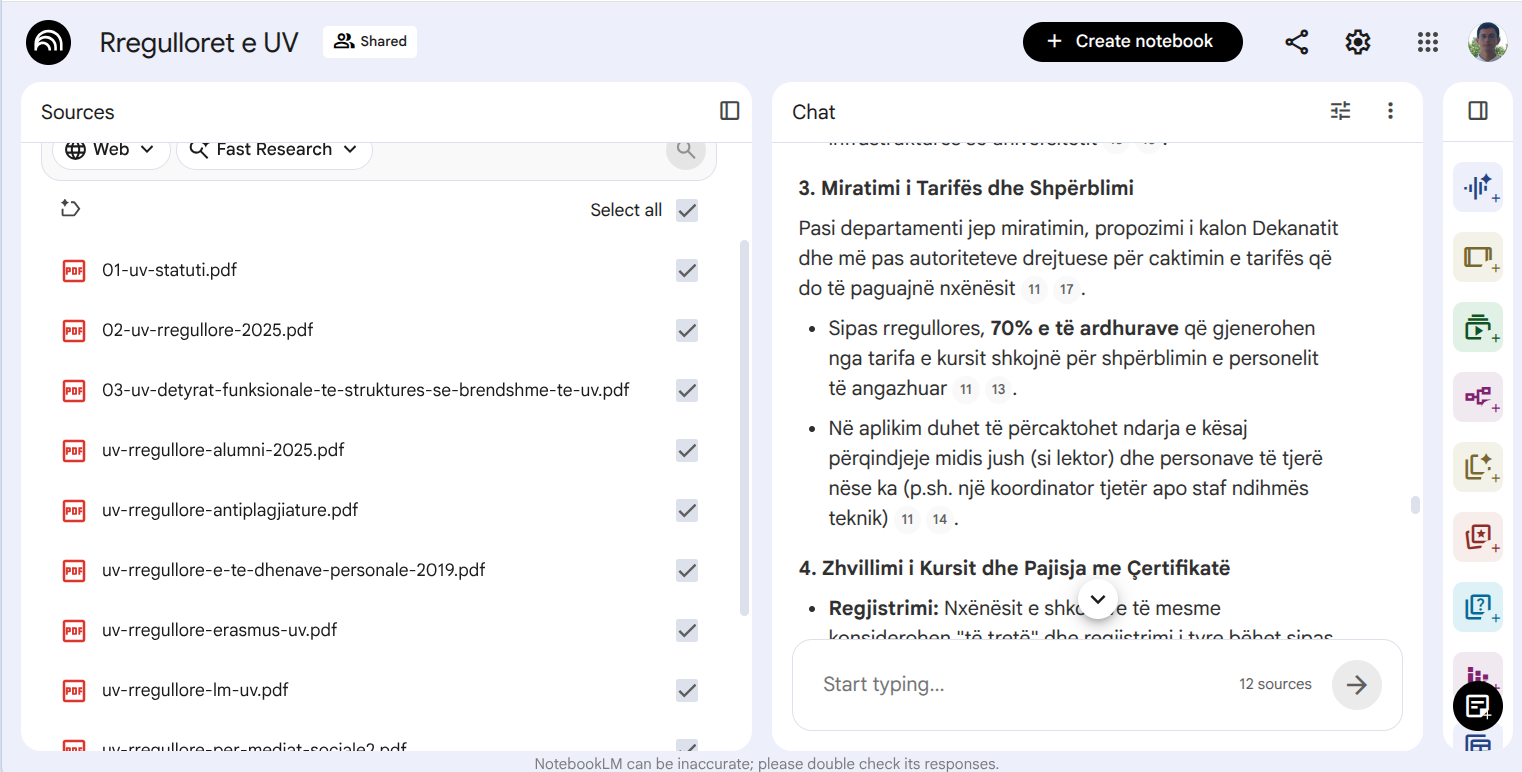This screenshot has width=1522, height=772.
Task: Open source 02-uv-rregullore-2025.pdf
Action: pyautogui.click(x=208, y=330)
